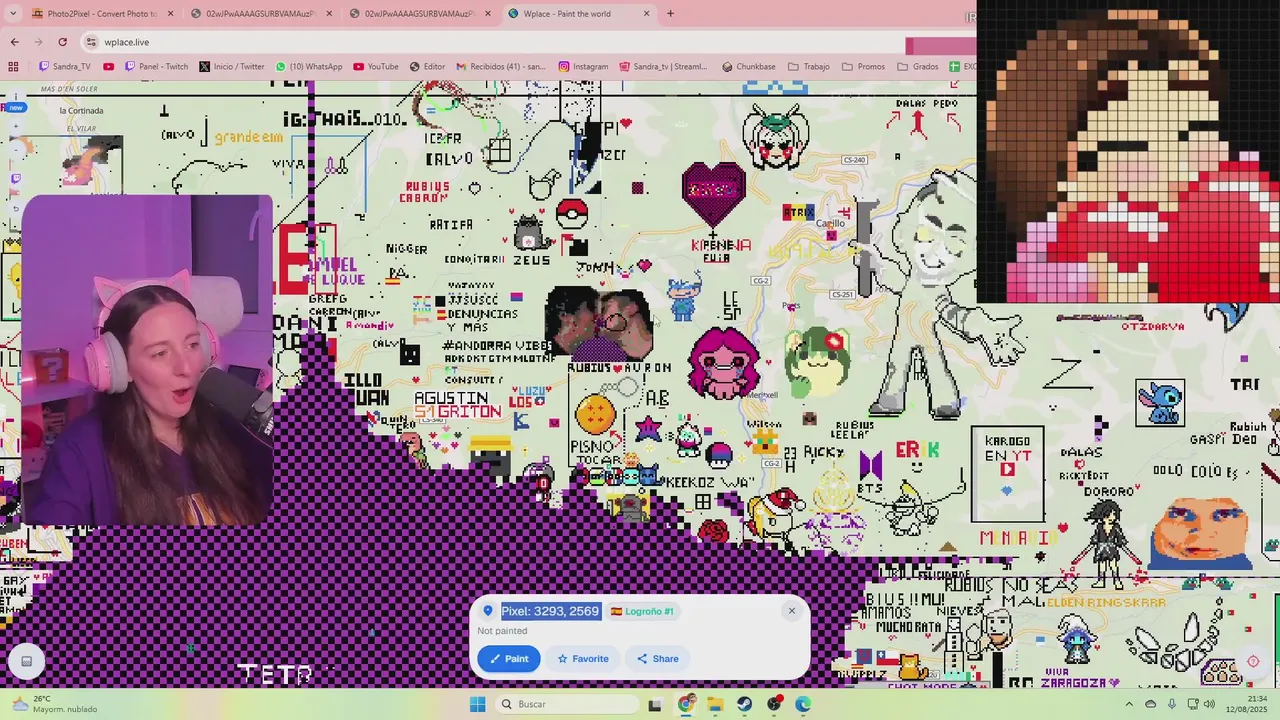Open the black taskbar icon with red dot
The height and width of the screenshot is (720, 1280).
point(774,704)
